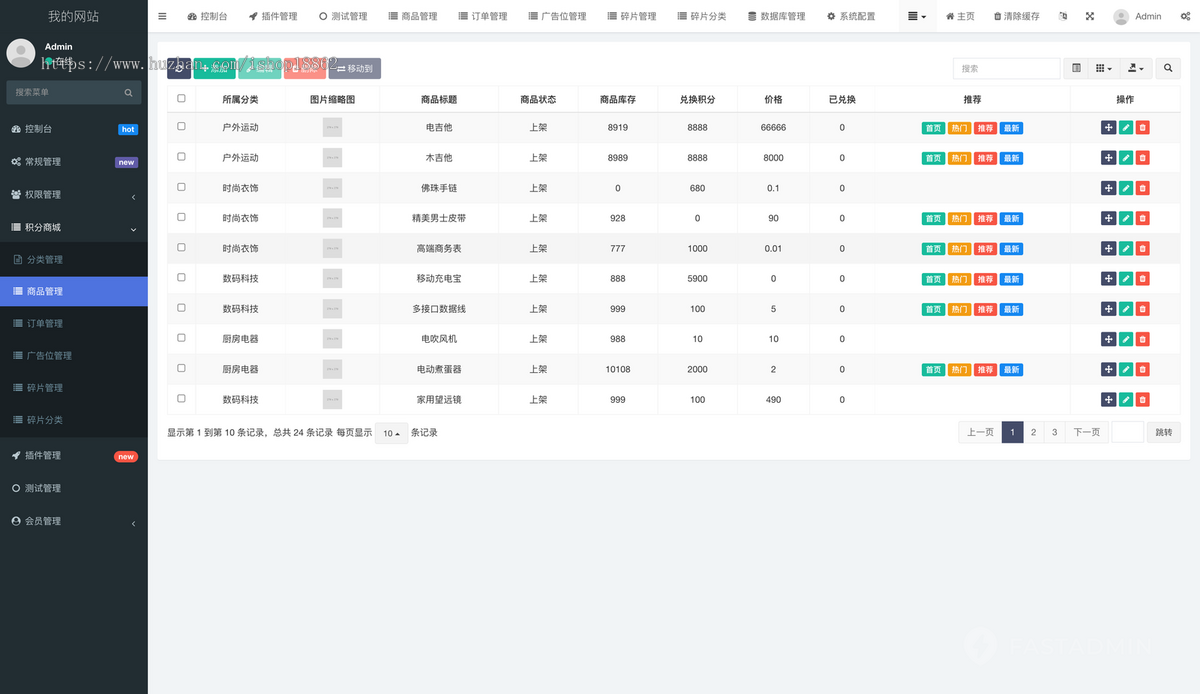Screen dimensions: 1200x694
Task: Click the 清除缓存 link in the top bar
Action: [x=1016, y=17]
